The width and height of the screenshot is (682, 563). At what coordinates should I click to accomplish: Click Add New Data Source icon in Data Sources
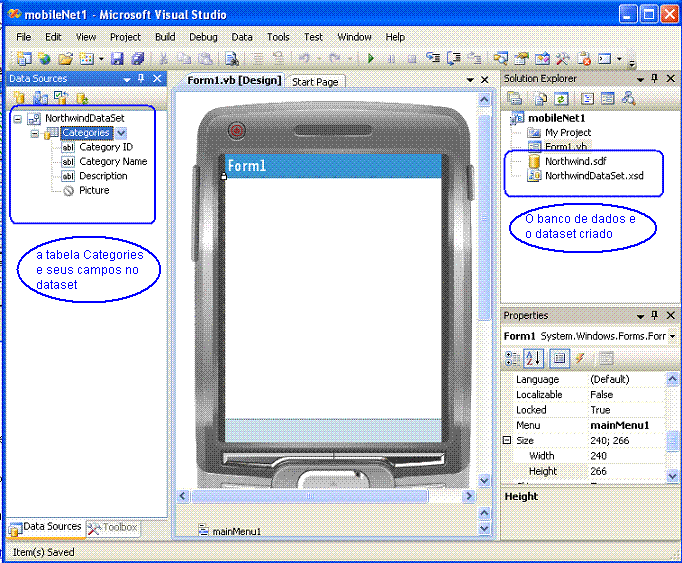[19, 98]
